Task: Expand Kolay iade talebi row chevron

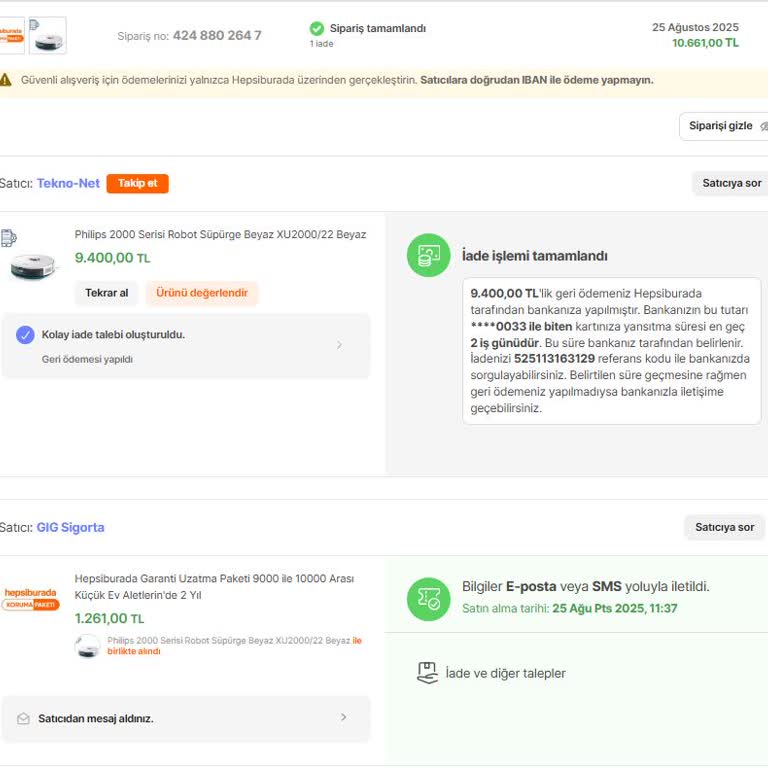Action: click(339, 345)
